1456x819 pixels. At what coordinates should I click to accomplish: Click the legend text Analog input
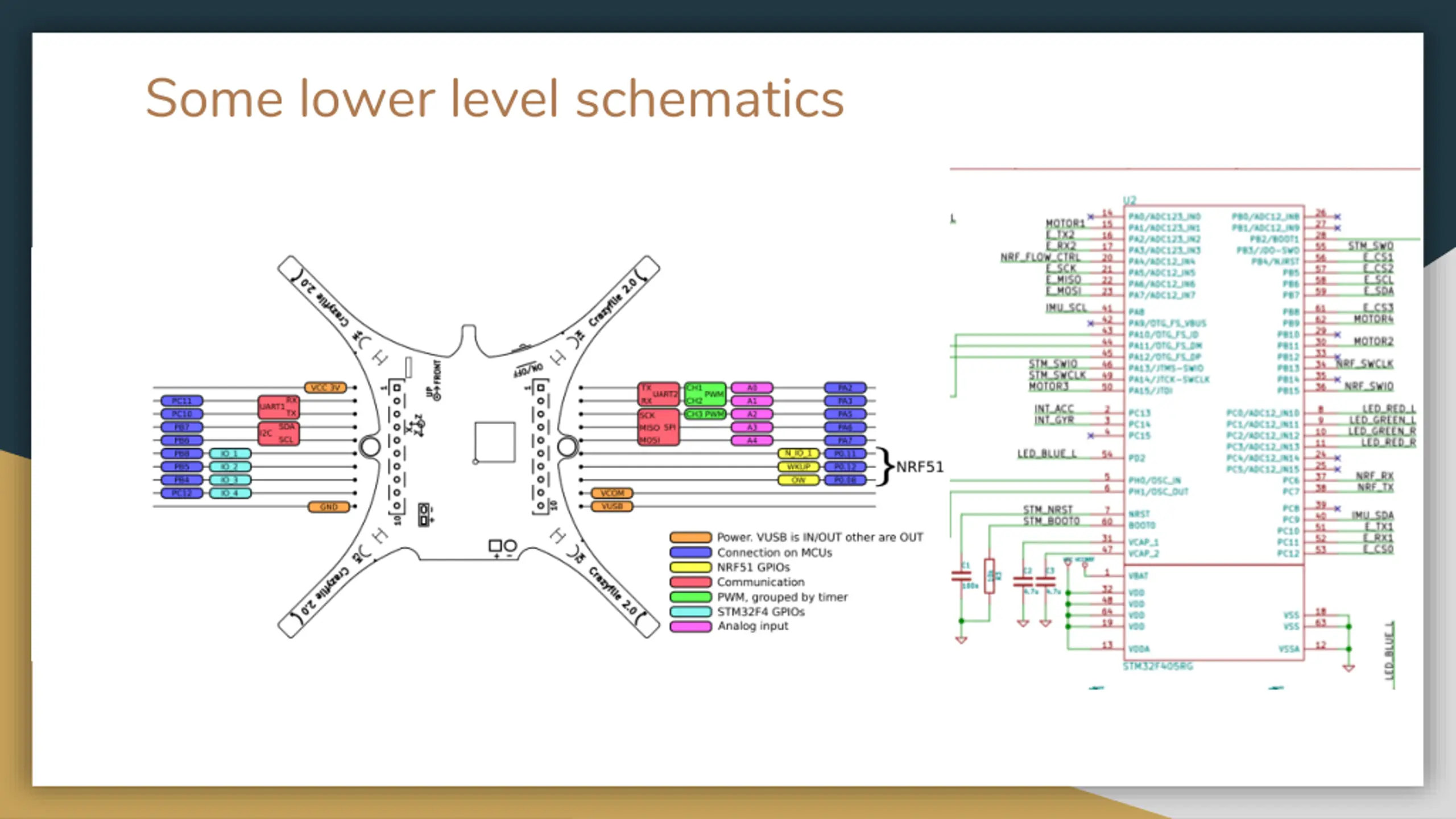752,626
